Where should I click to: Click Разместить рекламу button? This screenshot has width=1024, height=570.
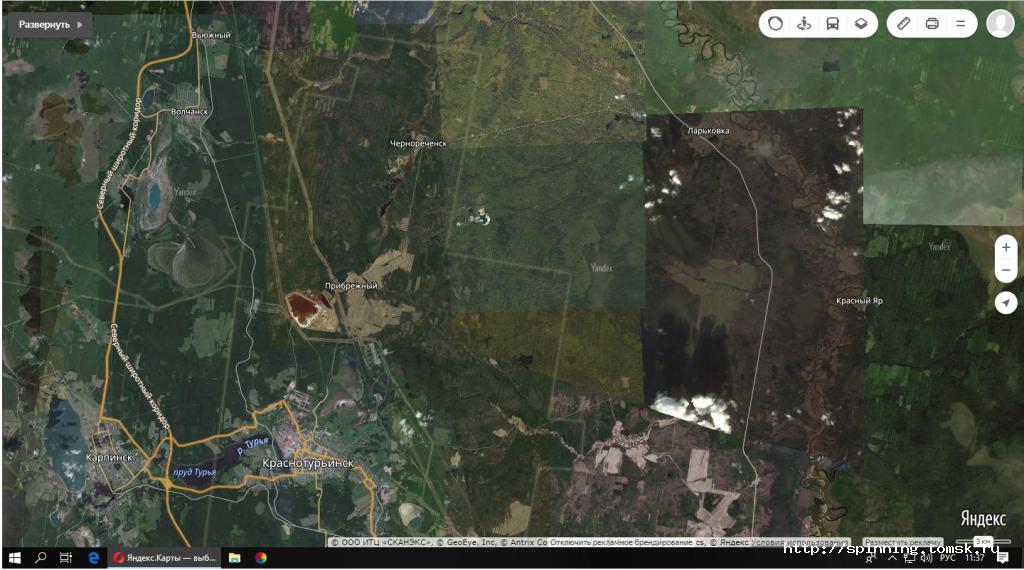click(902, 542)
